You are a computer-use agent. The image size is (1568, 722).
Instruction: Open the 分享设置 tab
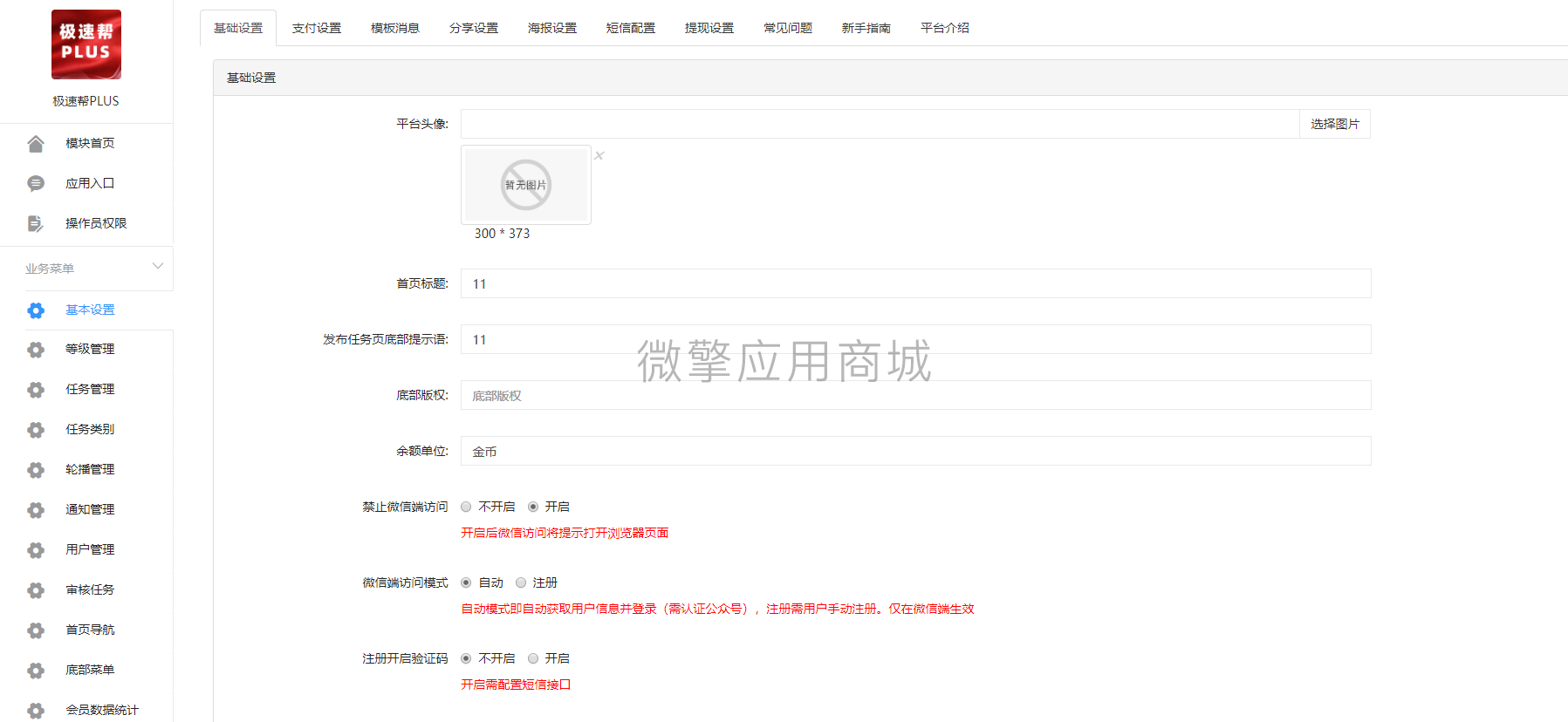[x=474, y=28]
